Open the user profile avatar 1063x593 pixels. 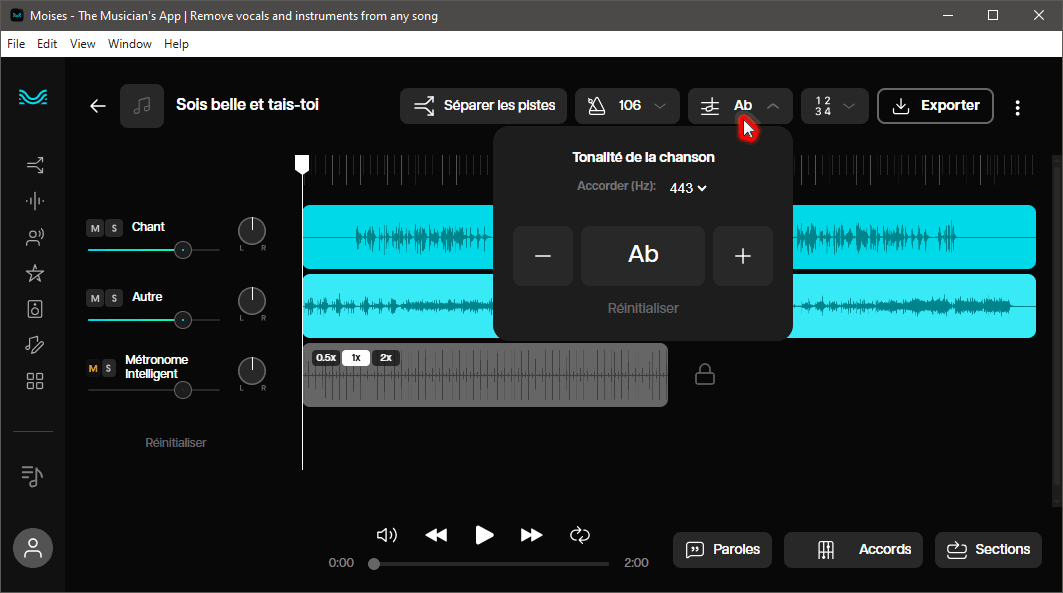33,548
